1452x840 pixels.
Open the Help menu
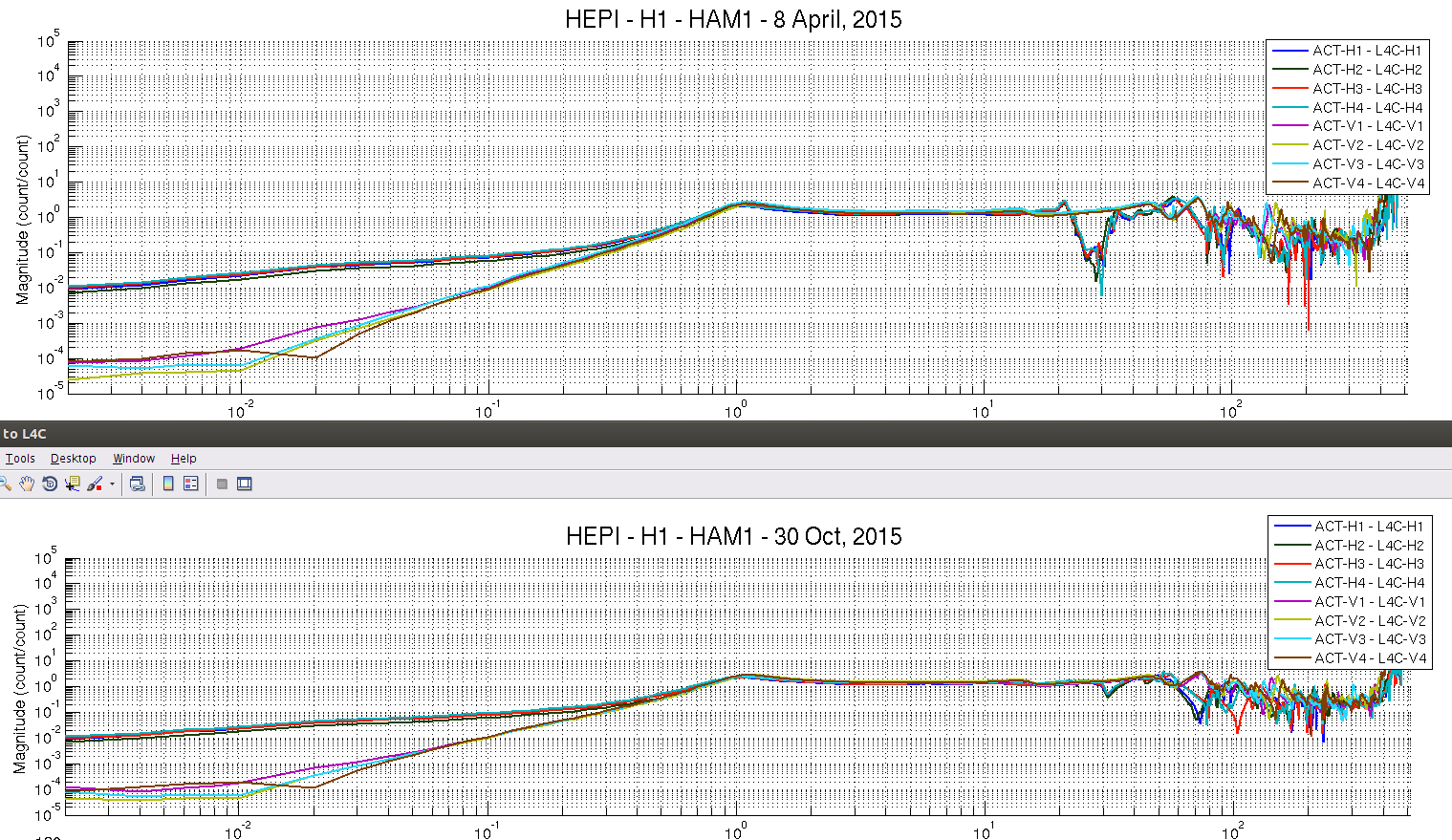(184, 459)
